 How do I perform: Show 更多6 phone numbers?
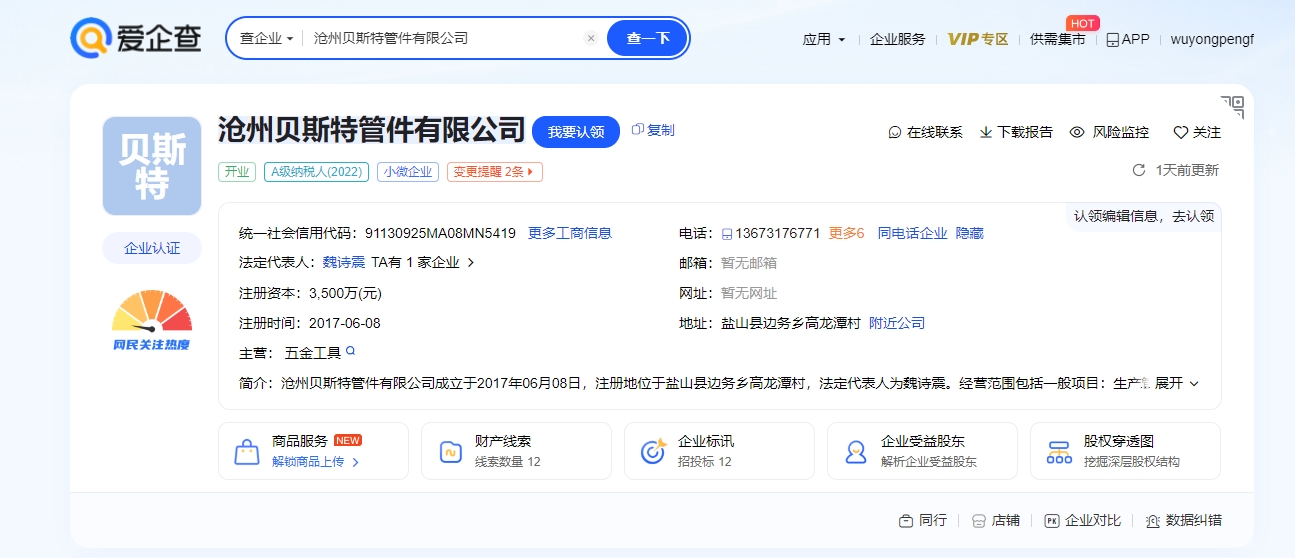point(846,233)
